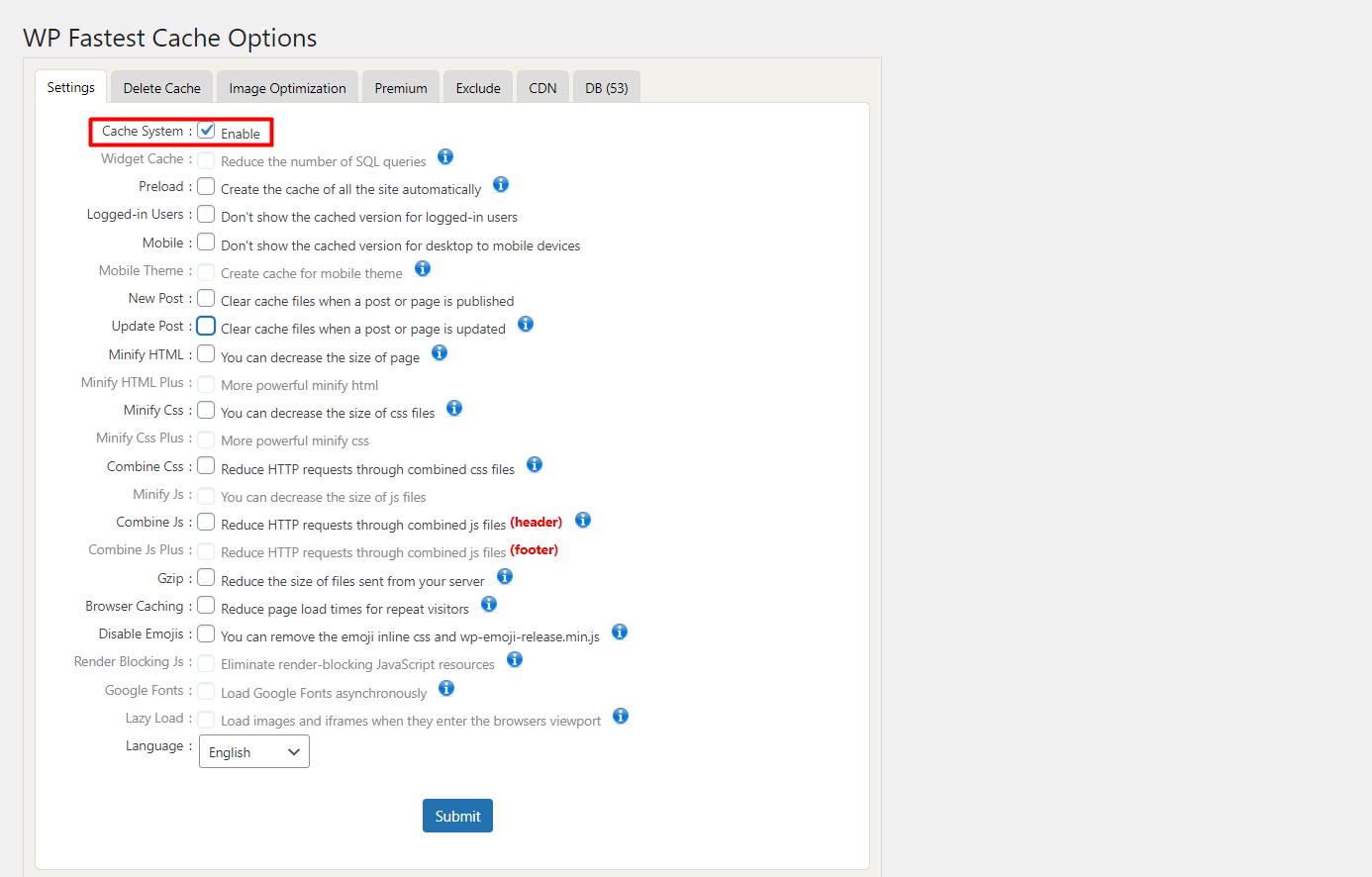Viewport: 1372px width, 877px height.
Task: Click the Submit button
Action: (457, 815)
